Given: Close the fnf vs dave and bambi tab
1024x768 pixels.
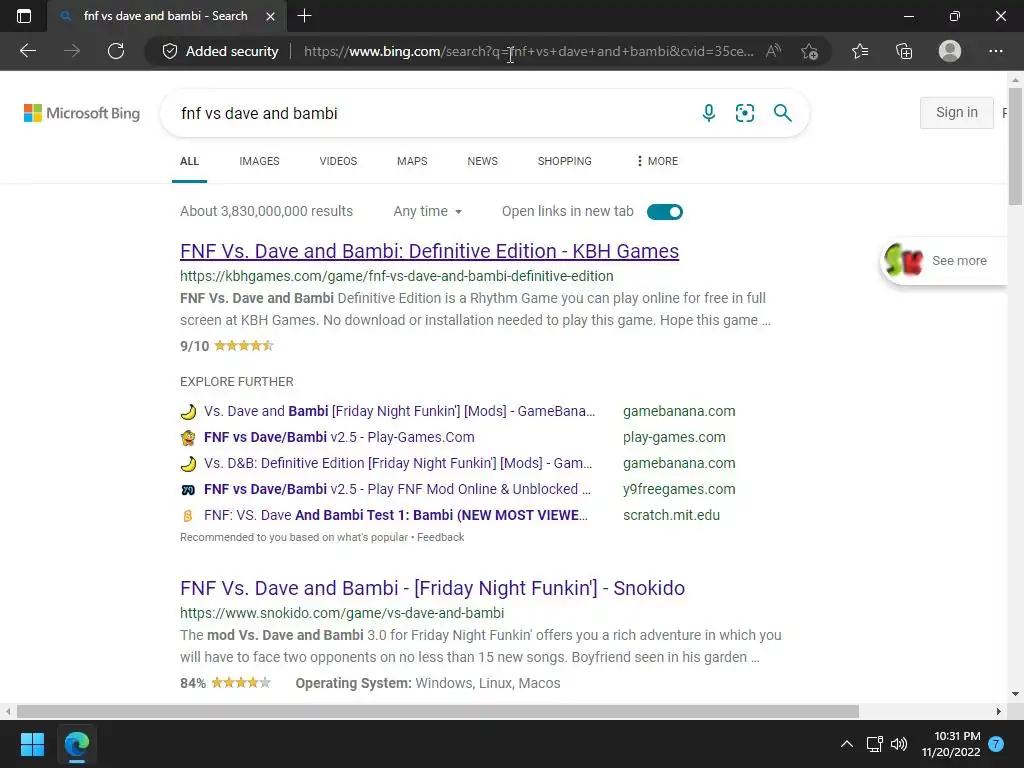Looking at the screenshot, I should coord(270,16).
